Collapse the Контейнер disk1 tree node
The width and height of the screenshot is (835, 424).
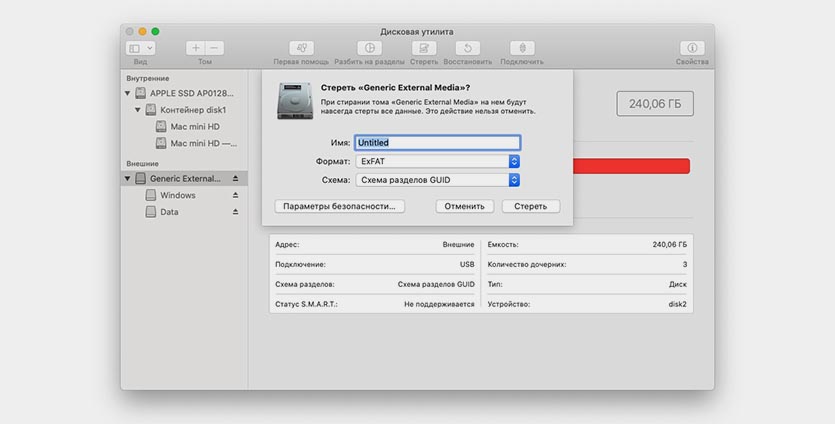137,110
